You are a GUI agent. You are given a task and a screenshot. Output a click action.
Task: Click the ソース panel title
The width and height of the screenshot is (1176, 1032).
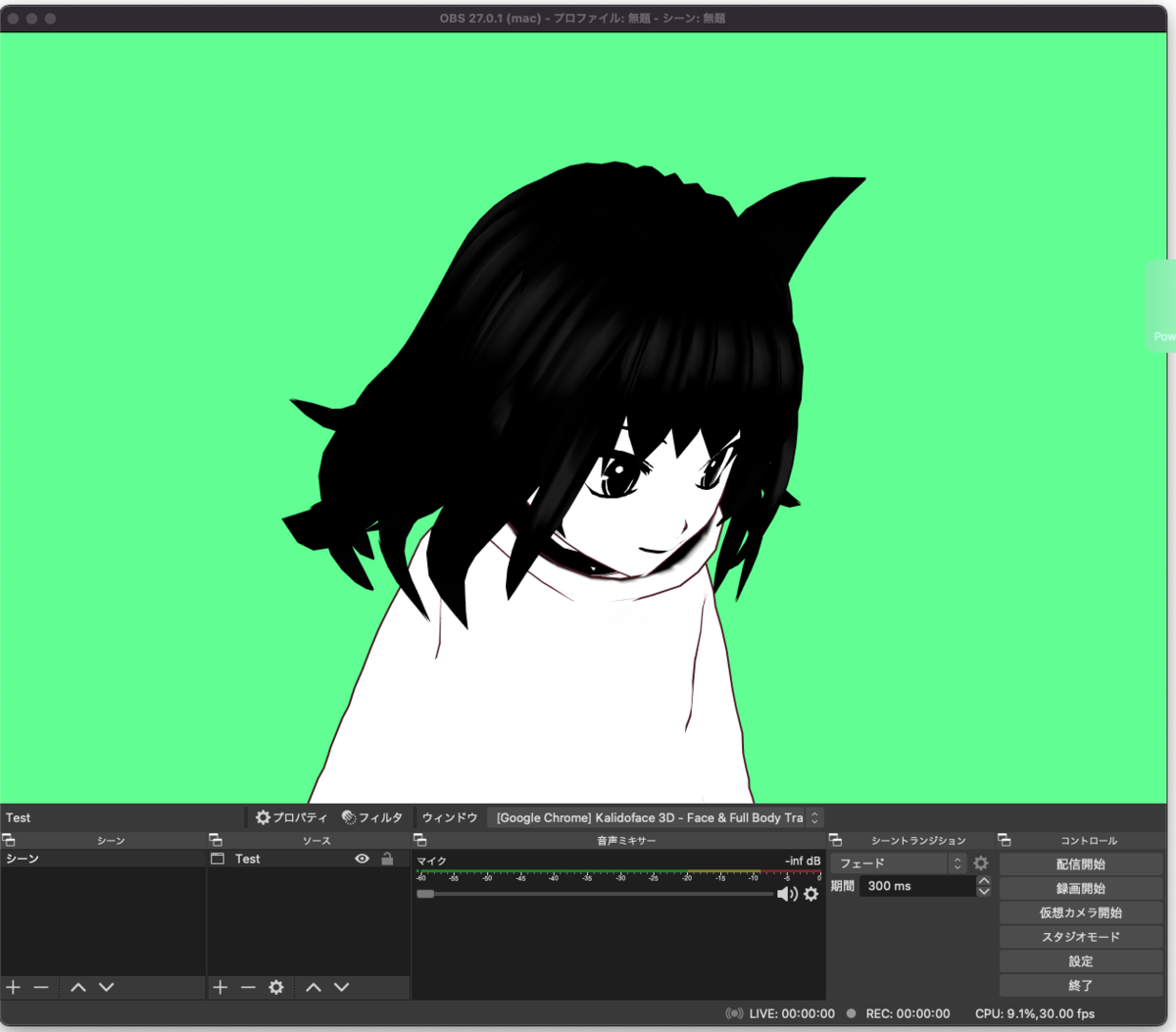pos(317,840)
